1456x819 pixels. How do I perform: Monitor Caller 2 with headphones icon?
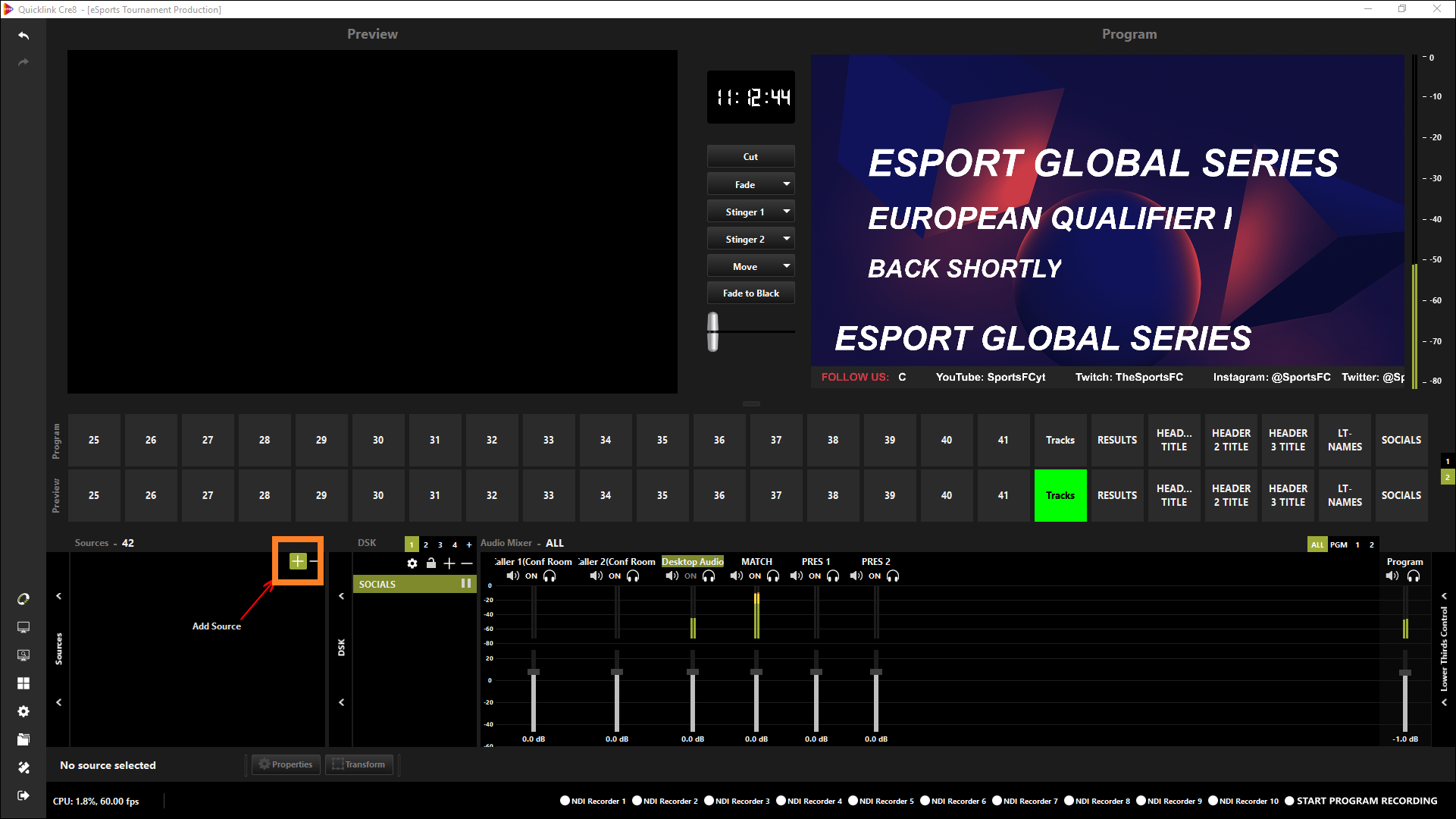coord(633,576)
